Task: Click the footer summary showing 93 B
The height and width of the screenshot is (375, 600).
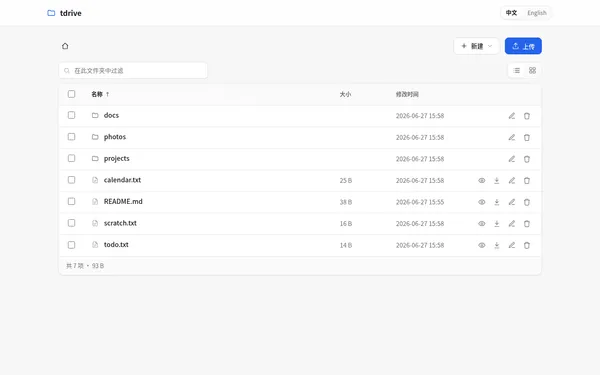Action: tap(85, 266)
